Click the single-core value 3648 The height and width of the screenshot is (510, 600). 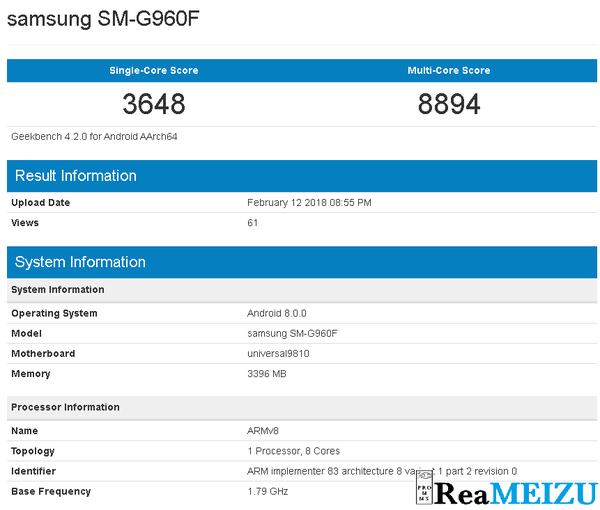pyautogui.click(x=154, y=104)
